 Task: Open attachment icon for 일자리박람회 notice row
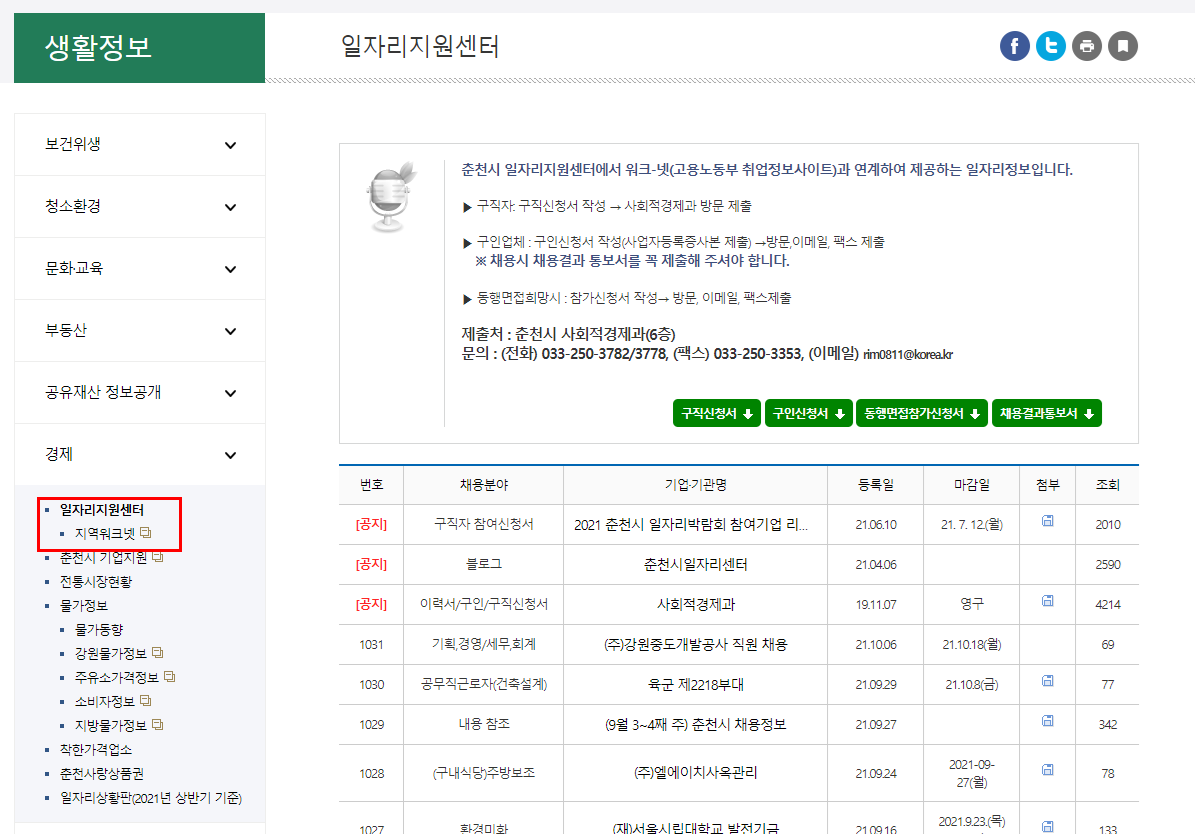pos(1047,521)
